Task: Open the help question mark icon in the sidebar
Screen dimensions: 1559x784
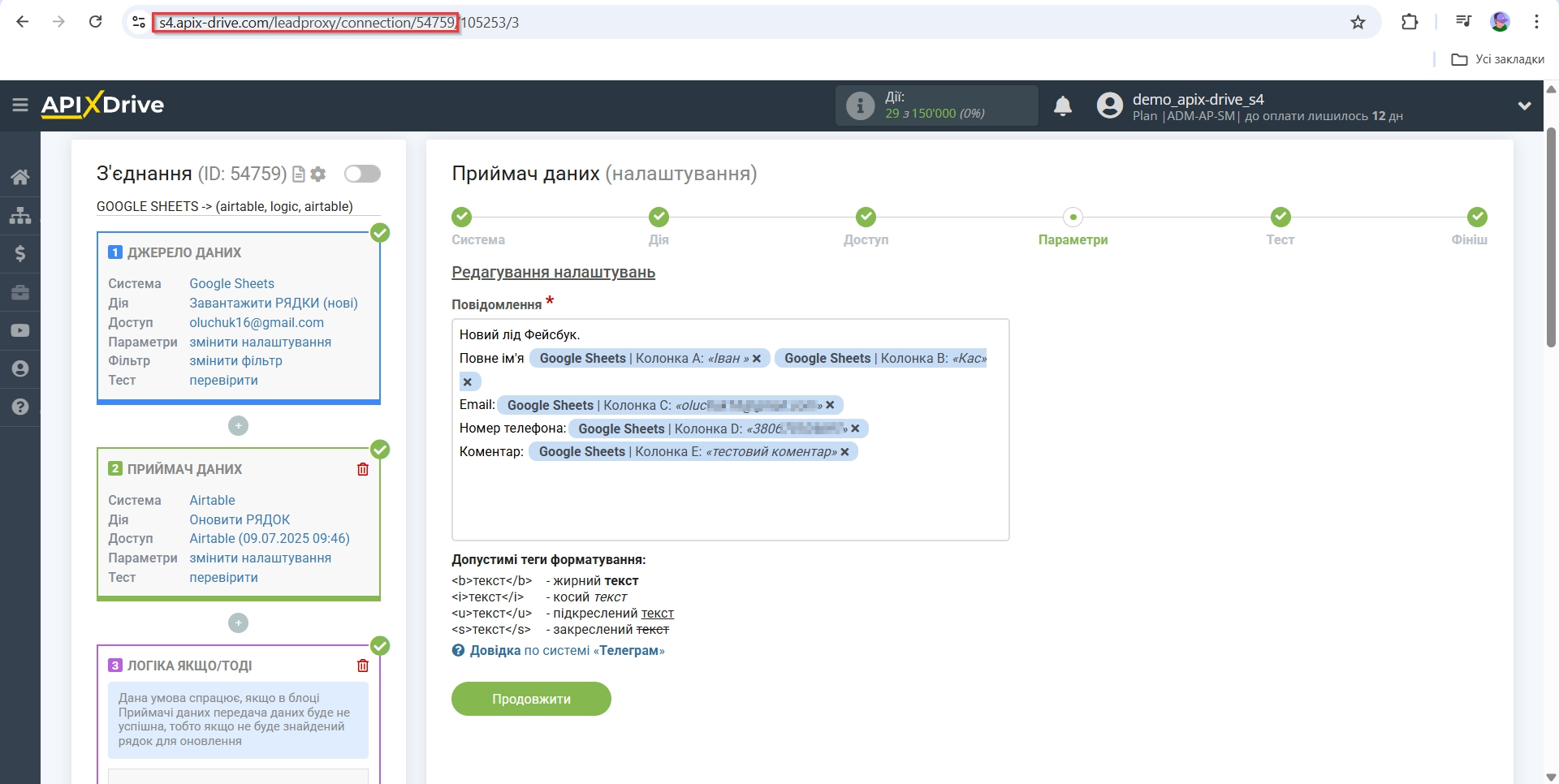Action: click(20, 407)
